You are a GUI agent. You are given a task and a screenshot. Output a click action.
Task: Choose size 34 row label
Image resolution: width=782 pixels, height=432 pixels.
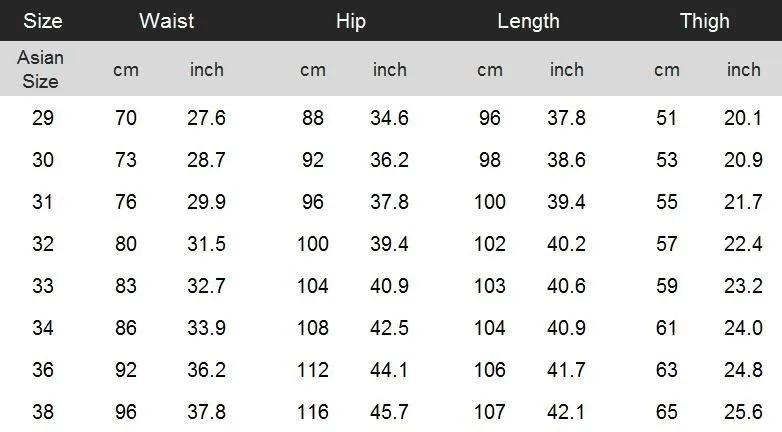(x=43, y=328)
